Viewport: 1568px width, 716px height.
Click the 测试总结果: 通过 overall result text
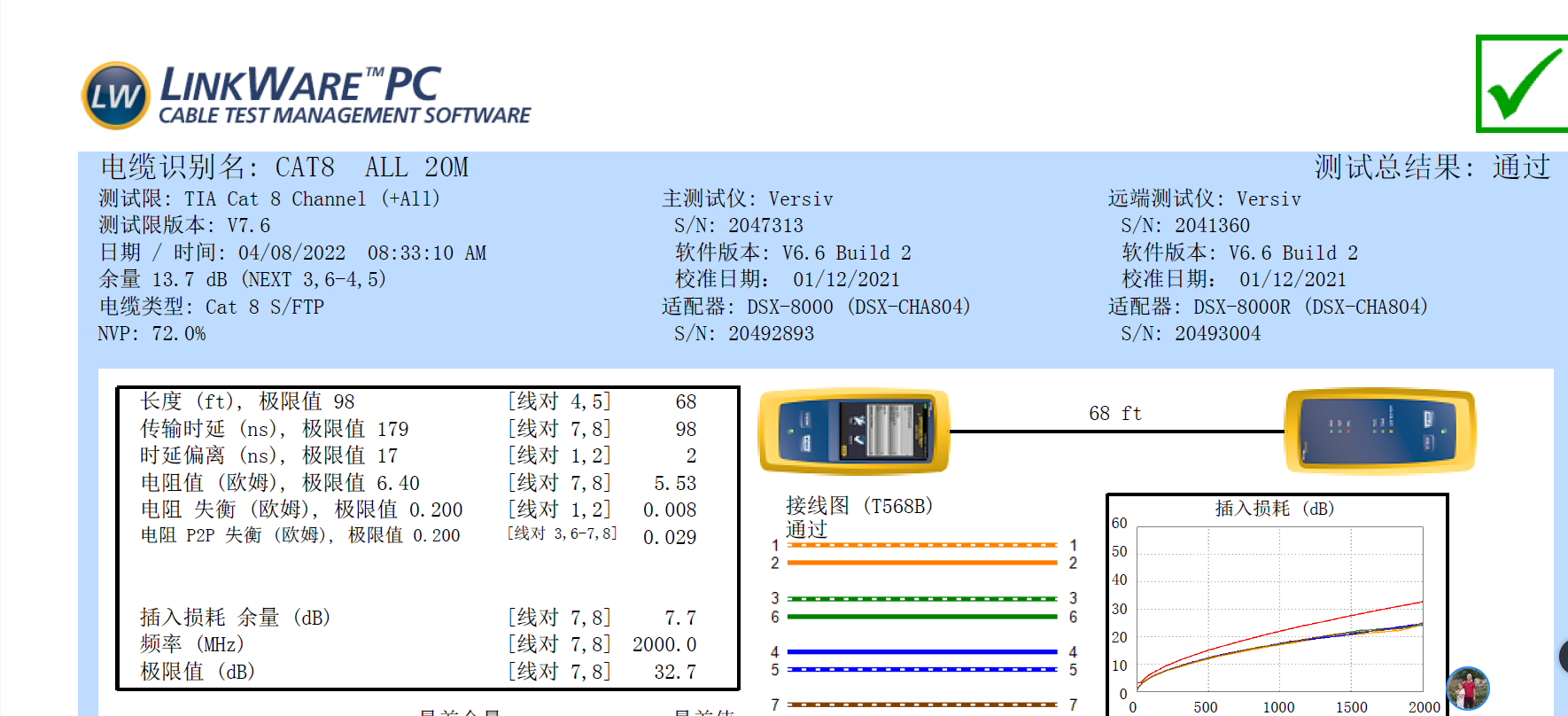tap(1432, 167)
